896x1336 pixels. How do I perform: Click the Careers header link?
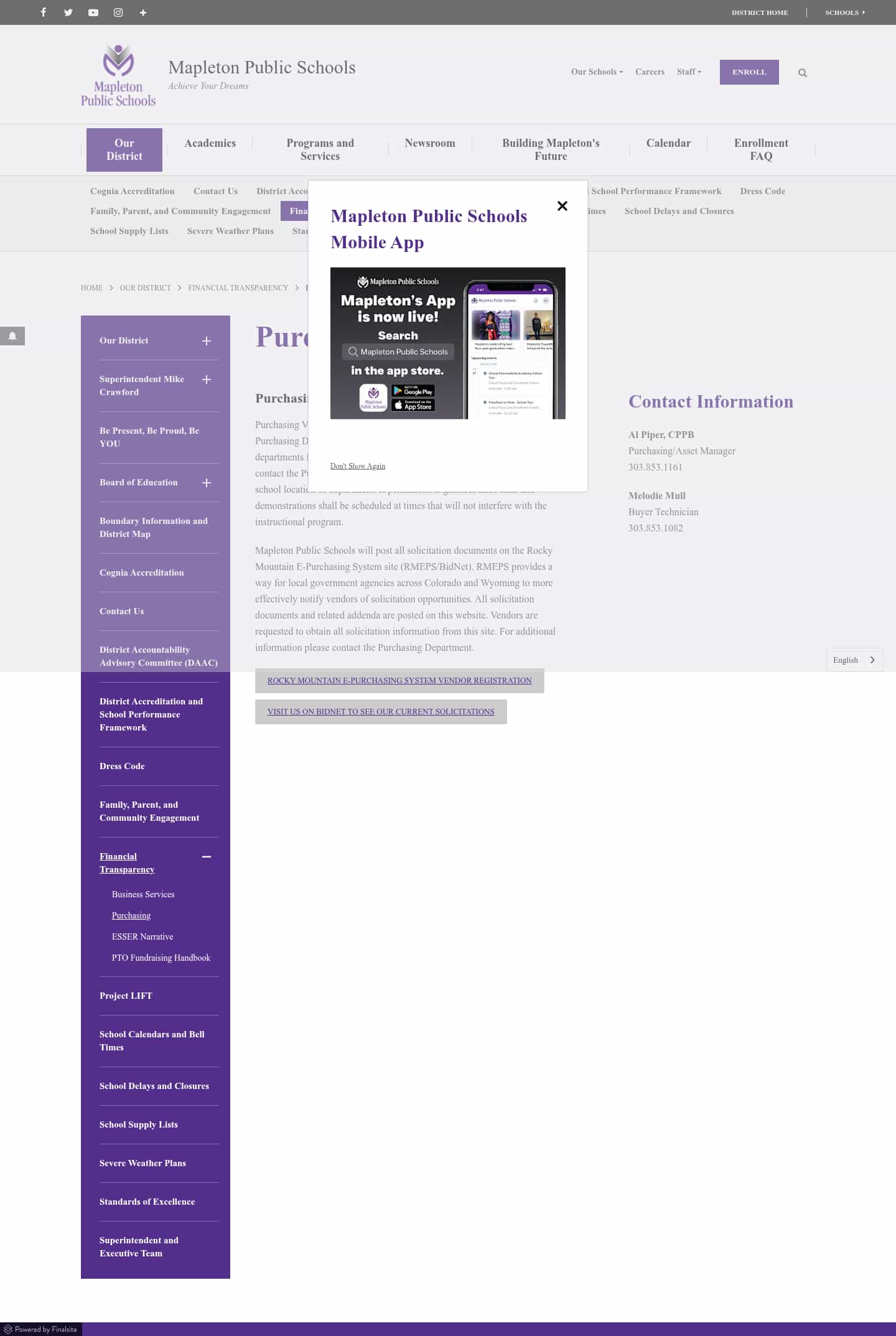(x=650, y=72)
